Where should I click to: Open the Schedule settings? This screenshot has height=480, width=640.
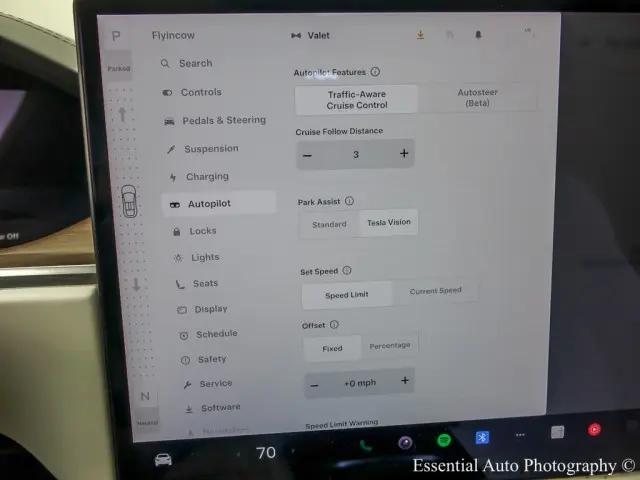pyautogui.click(x=208, y=334)
